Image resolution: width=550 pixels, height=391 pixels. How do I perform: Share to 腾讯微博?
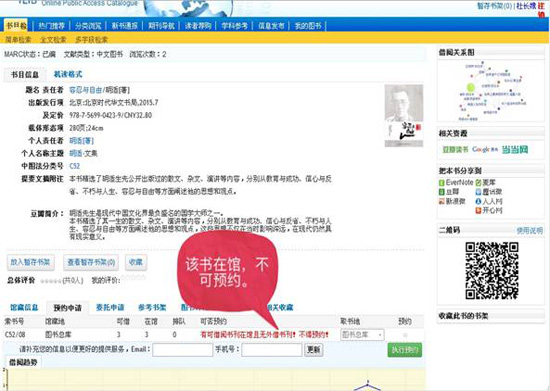tap(489, 192)
